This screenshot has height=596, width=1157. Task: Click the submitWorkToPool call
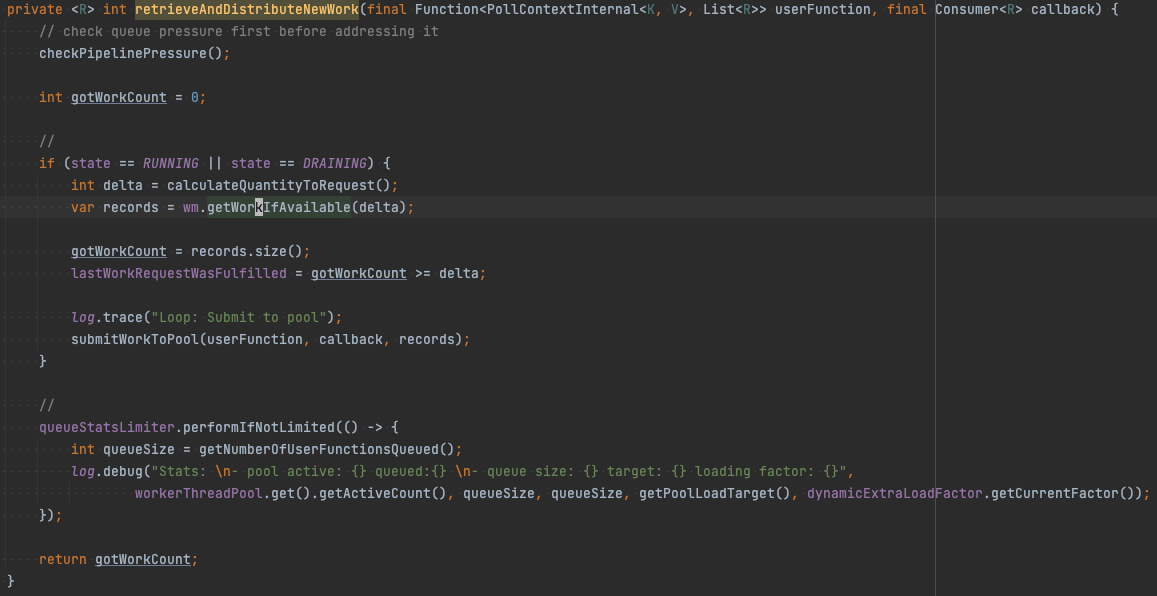[134, 339]
